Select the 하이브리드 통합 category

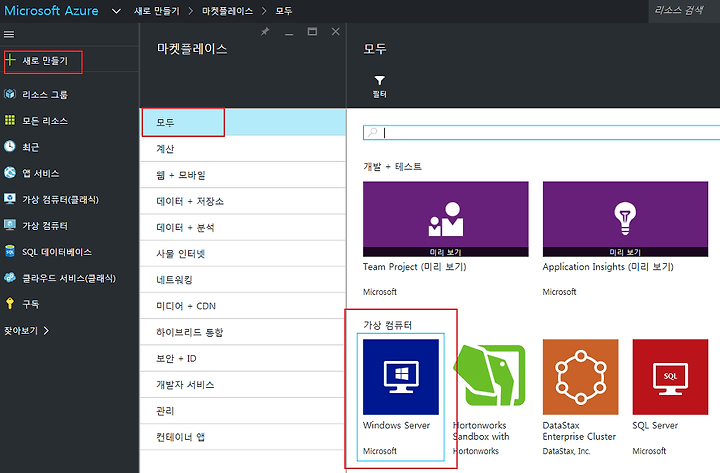tap(243, 332)
